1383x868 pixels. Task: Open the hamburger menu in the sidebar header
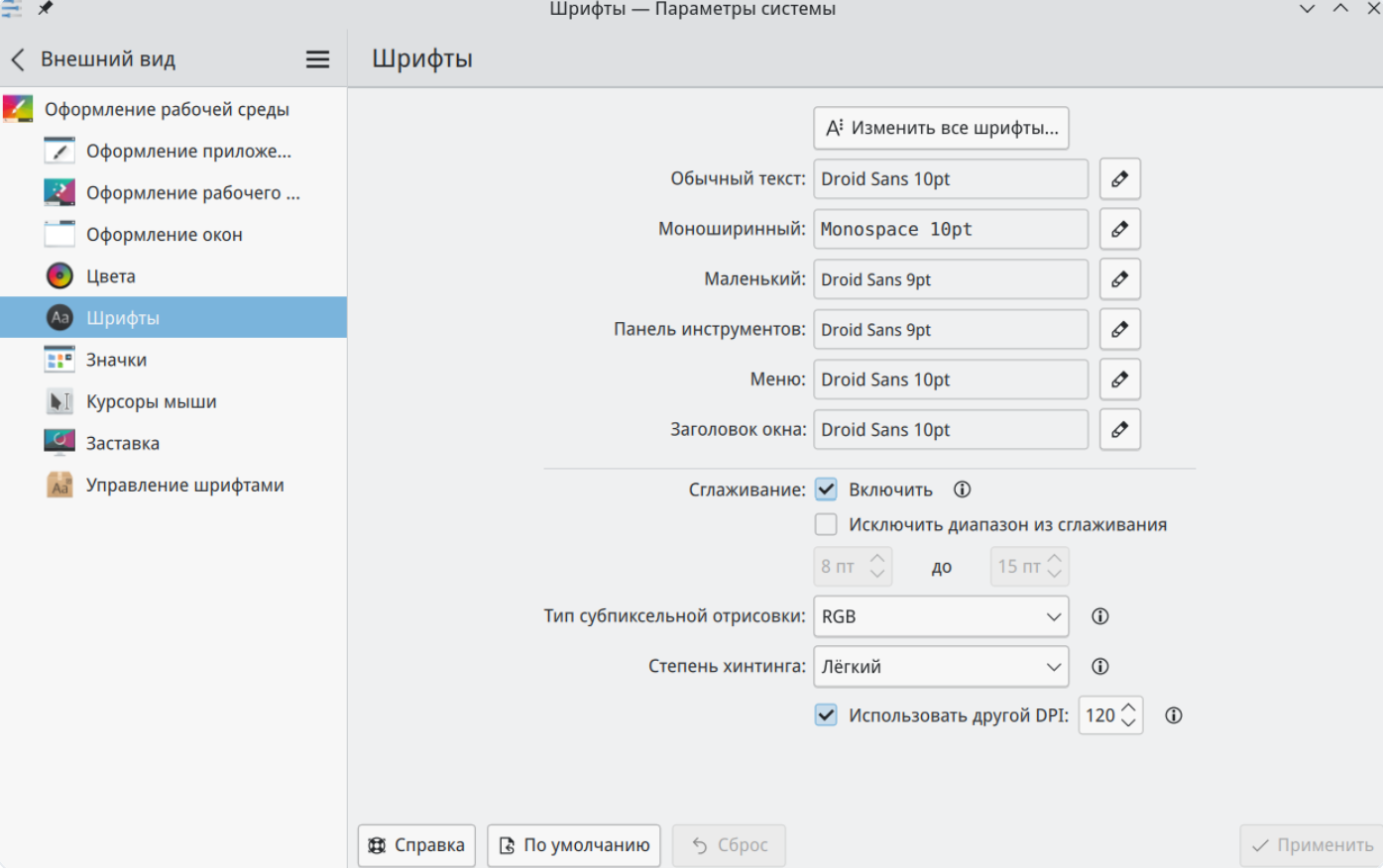(x=317, y=59)
